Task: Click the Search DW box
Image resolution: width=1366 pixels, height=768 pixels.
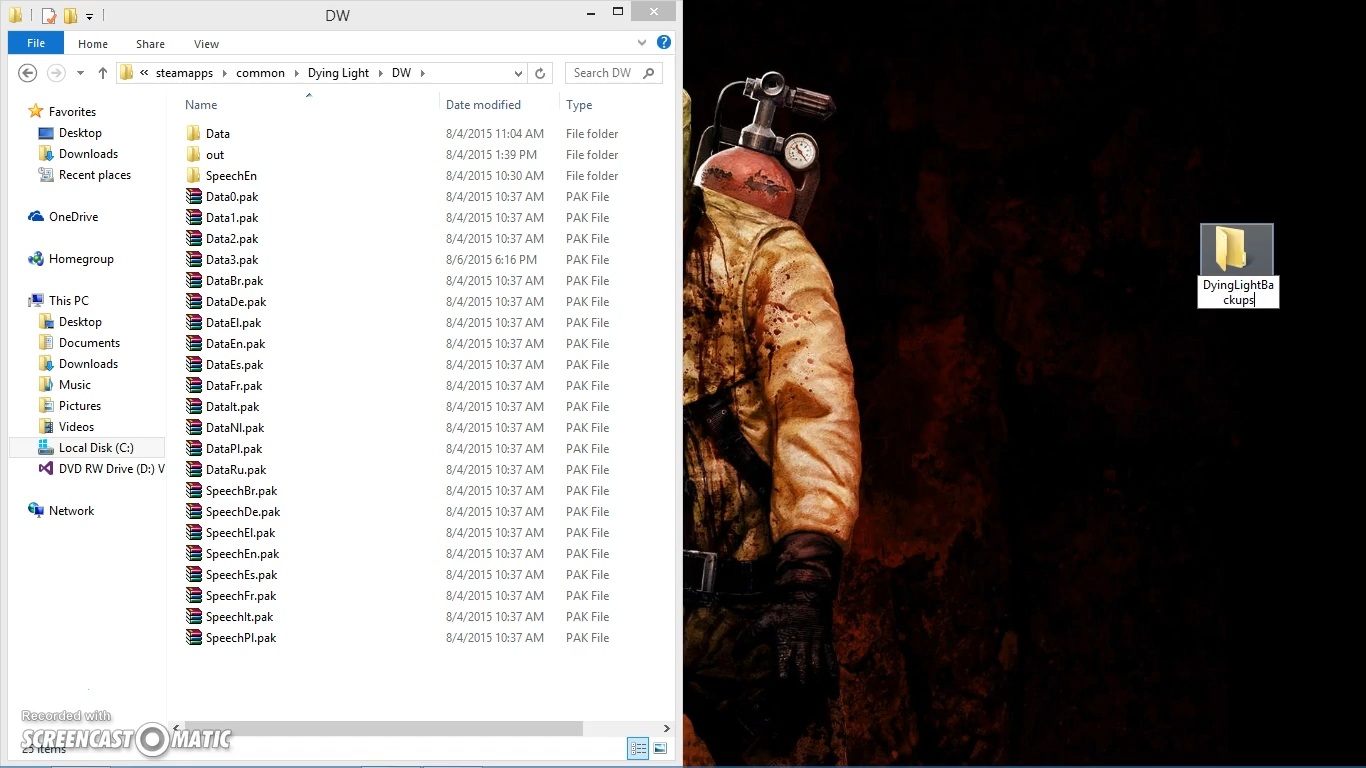Action: point(614,73)
